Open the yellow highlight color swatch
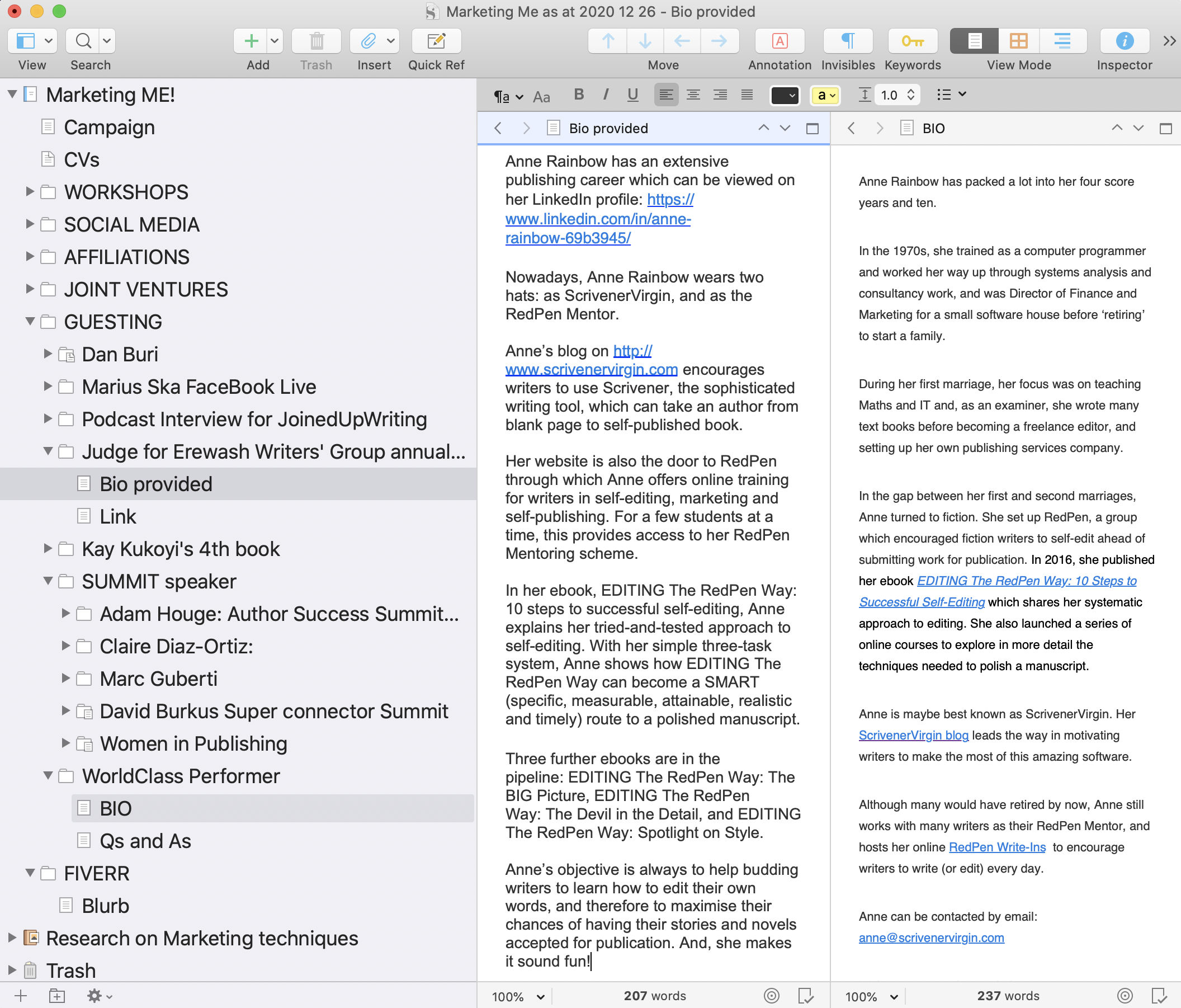 click(x=825, y=95)
